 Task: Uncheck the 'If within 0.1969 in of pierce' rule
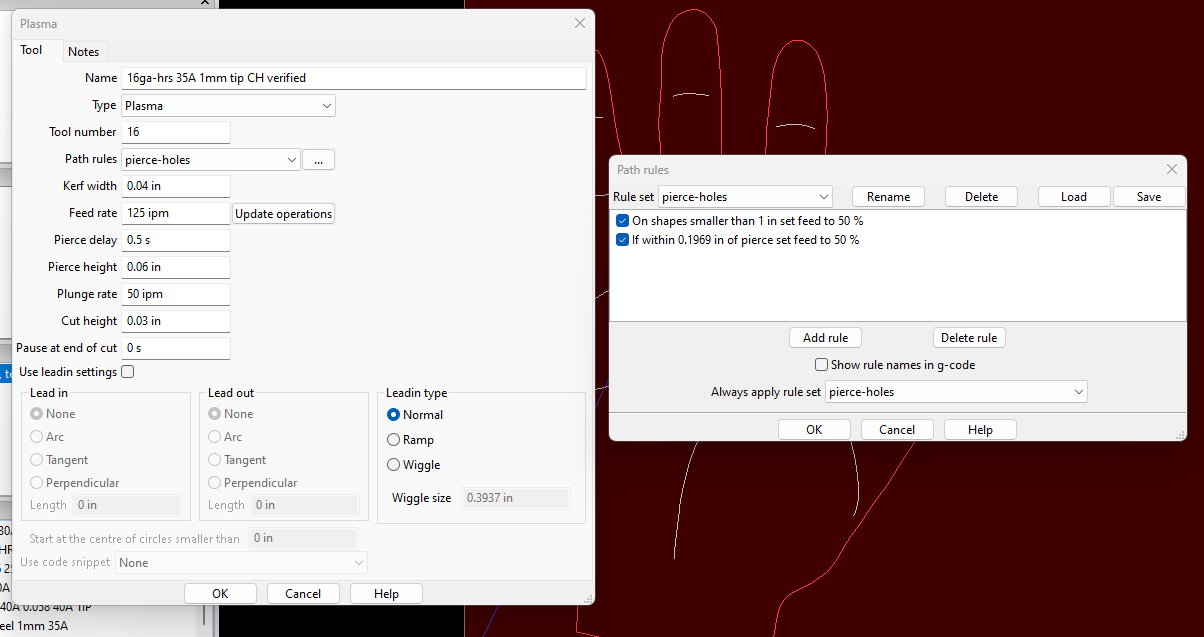point(623,240)
